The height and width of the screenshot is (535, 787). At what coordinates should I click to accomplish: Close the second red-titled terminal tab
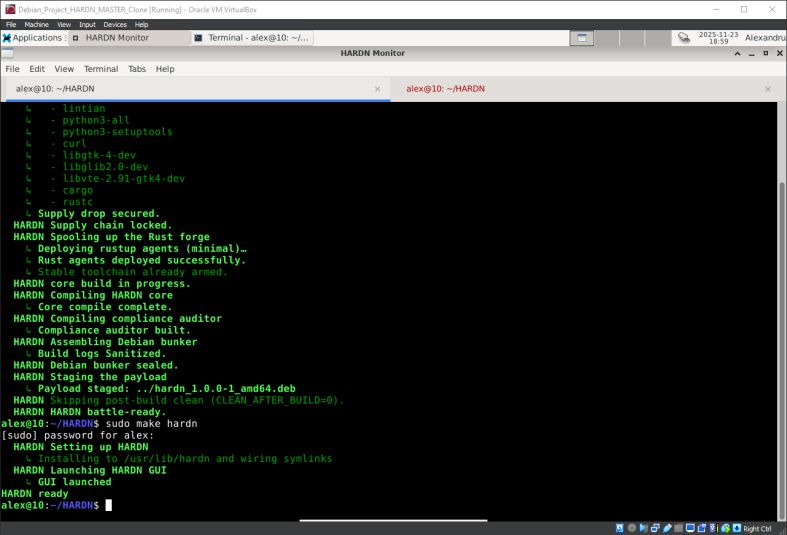(768, 89)
